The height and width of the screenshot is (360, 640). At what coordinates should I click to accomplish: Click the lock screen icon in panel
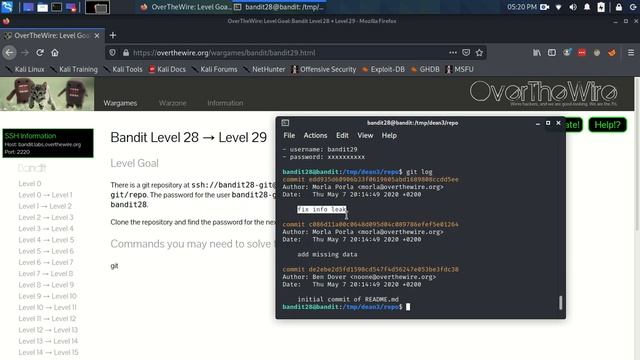coord(619,7)
